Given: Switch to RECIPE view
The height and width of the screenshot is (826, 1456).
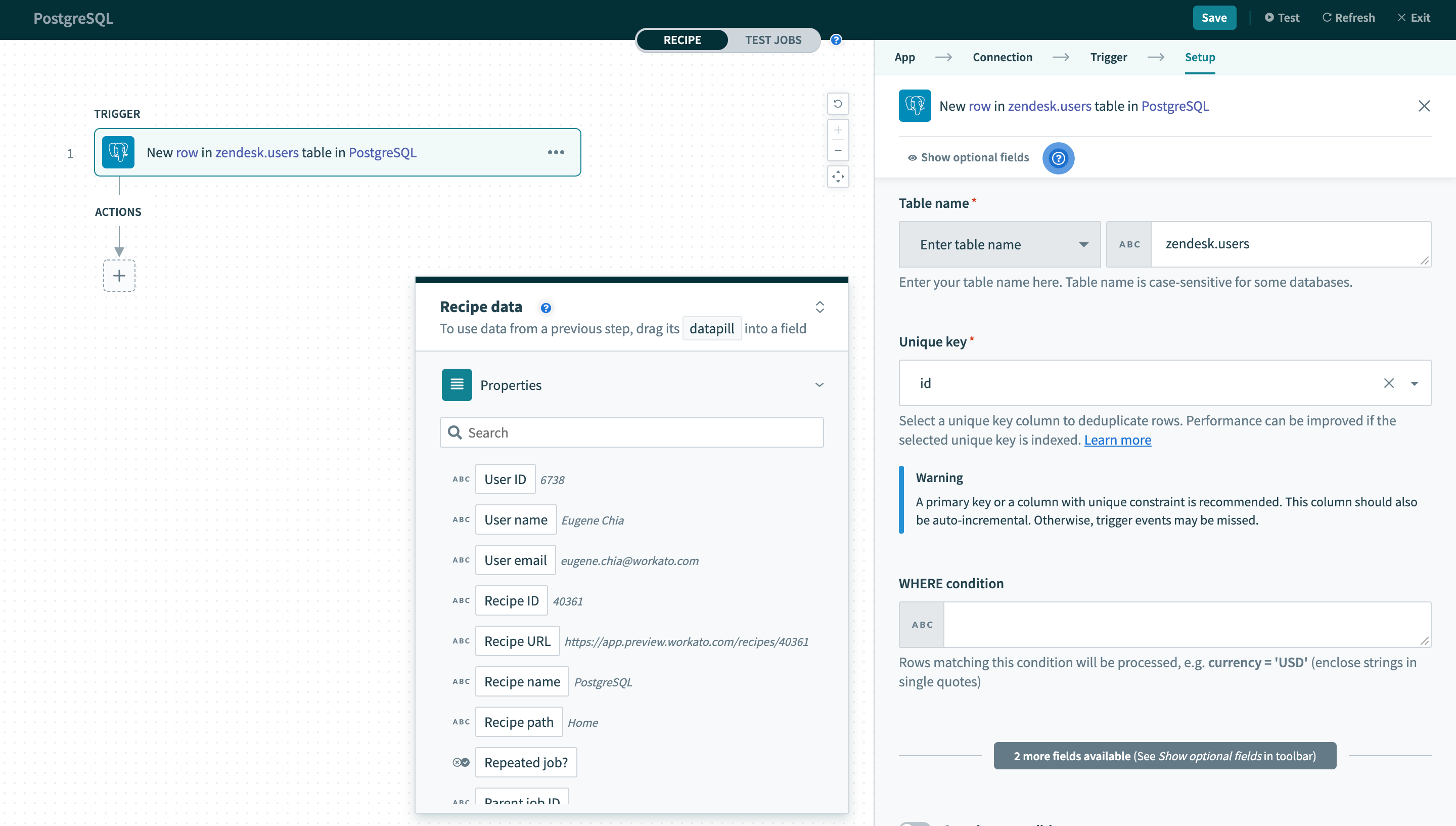Looking at the screenshot, I should (682, 40).
